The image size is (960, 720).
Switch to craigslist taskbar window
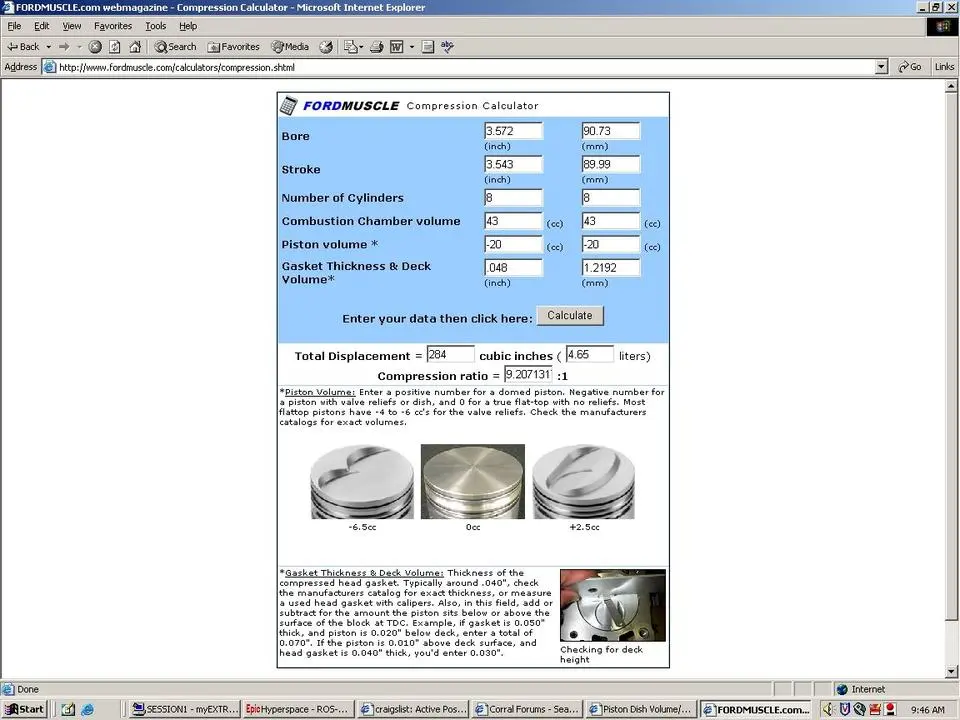(413, 709)
